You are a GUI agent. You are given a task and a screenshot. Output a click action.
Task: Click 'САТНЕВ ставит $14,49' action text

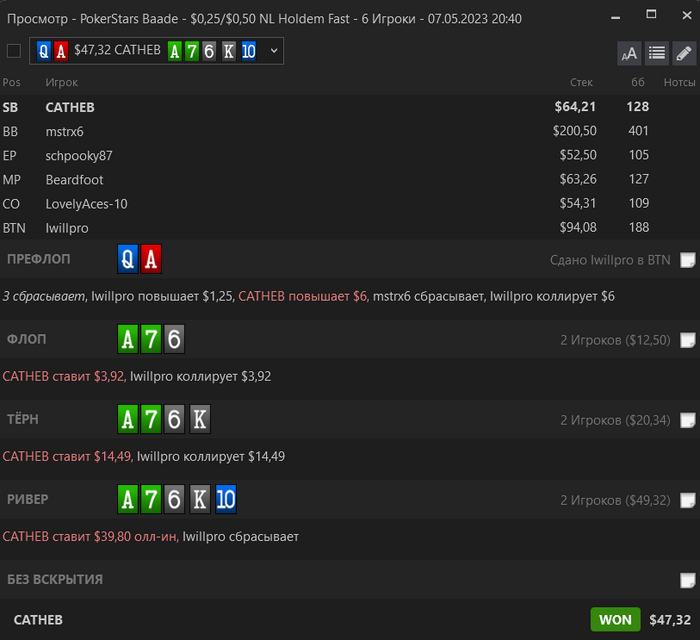tap(68, 456)
